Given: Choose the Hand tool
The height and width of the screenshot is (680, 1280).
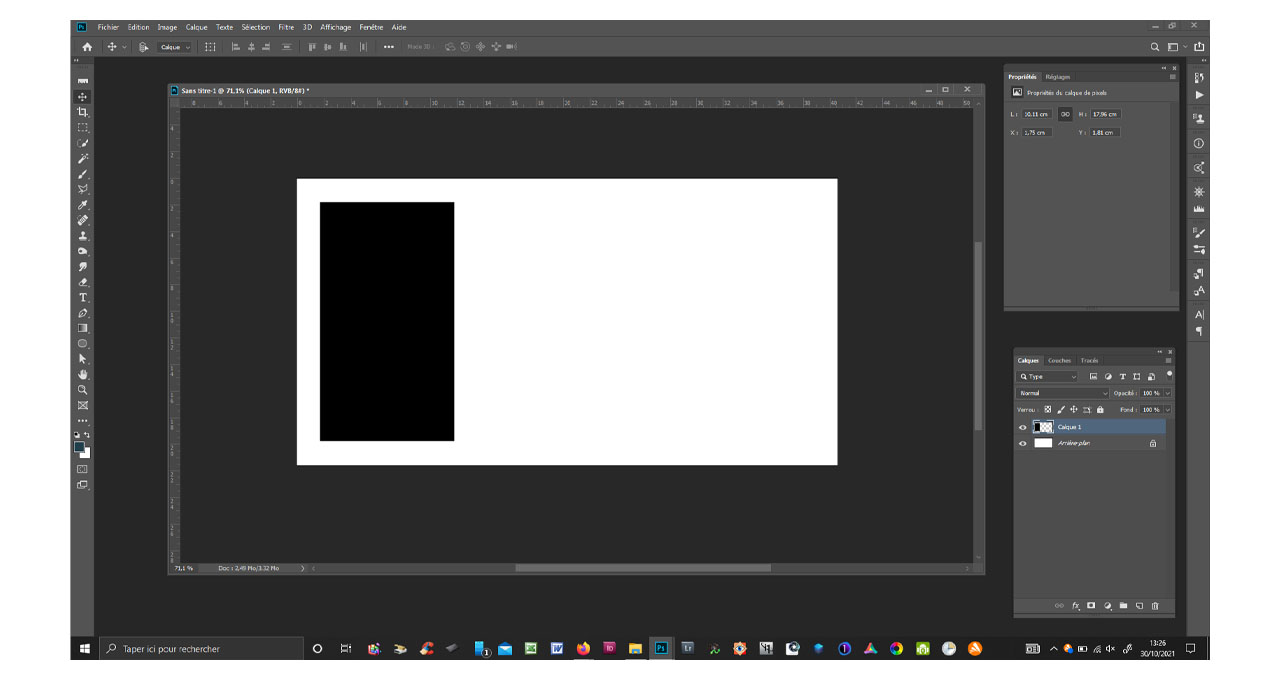Looking at the screenshot, I should click(83, 374).
